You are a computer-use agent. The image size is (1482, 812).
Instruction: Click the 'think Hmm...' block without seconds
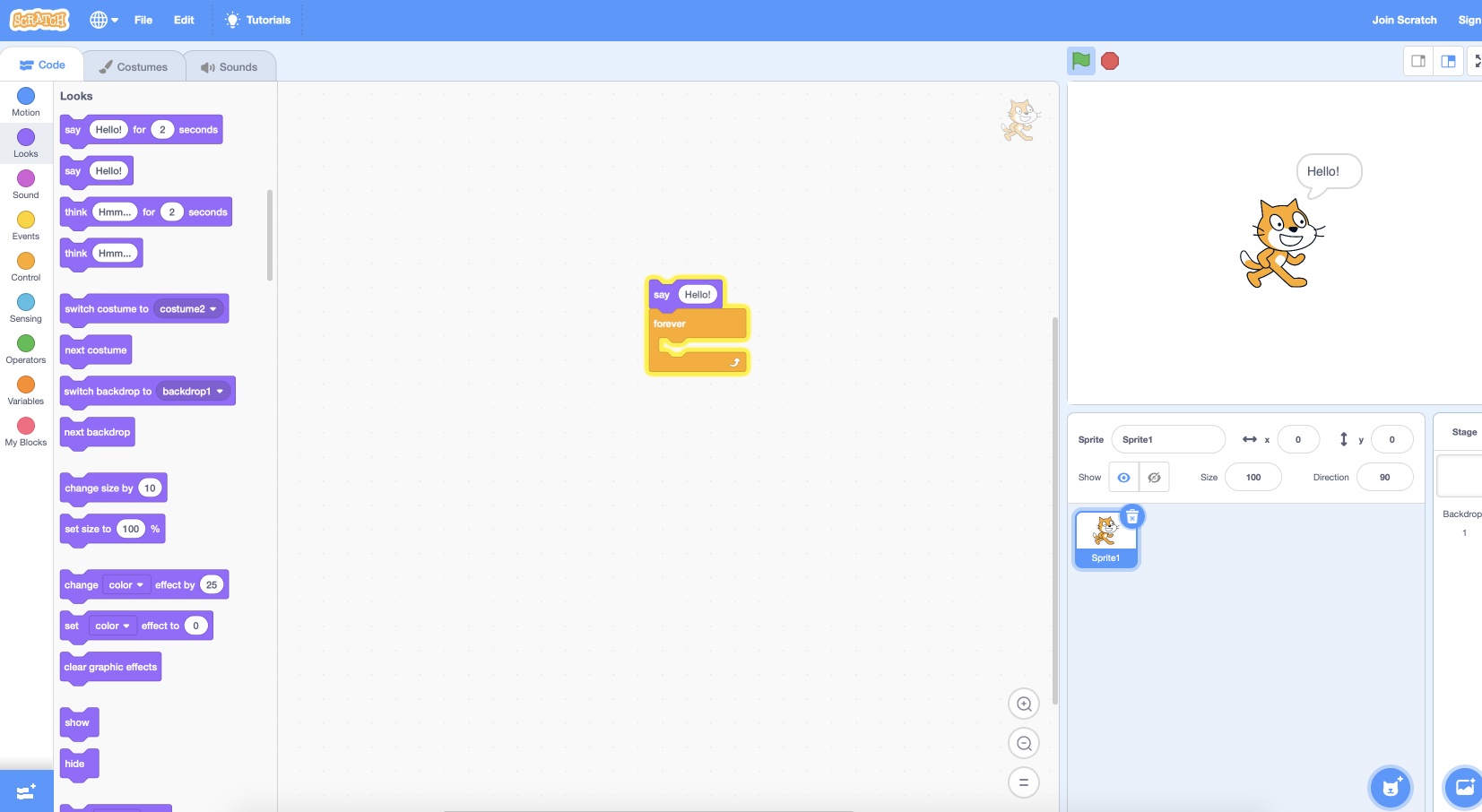pos(76,254)
